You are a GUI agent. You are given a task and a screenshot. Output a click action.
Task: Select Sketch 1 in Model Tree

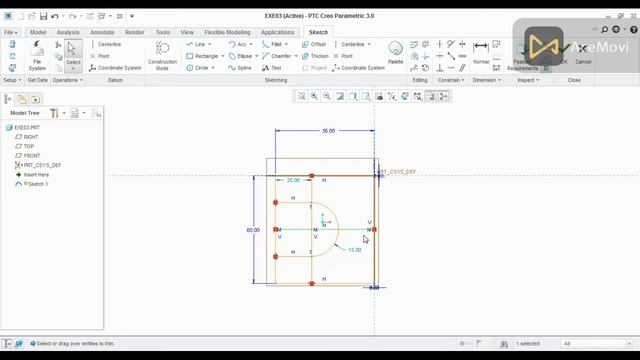[x=32, y=184]
